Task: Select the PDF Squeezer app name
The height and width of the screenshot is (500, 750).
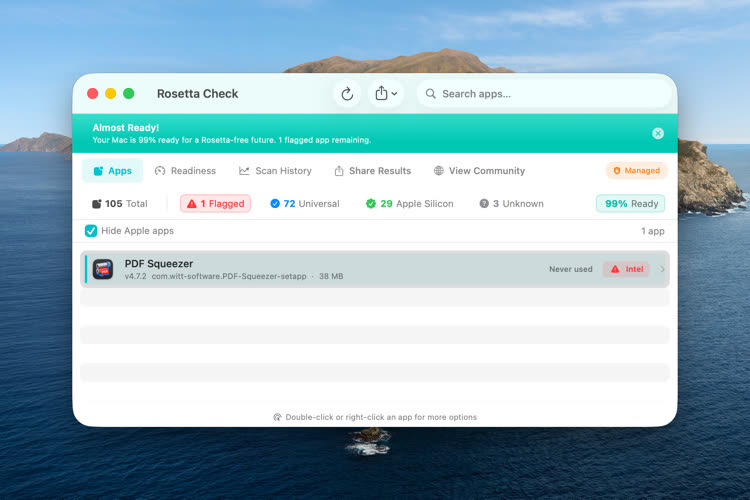Action: 159,264
